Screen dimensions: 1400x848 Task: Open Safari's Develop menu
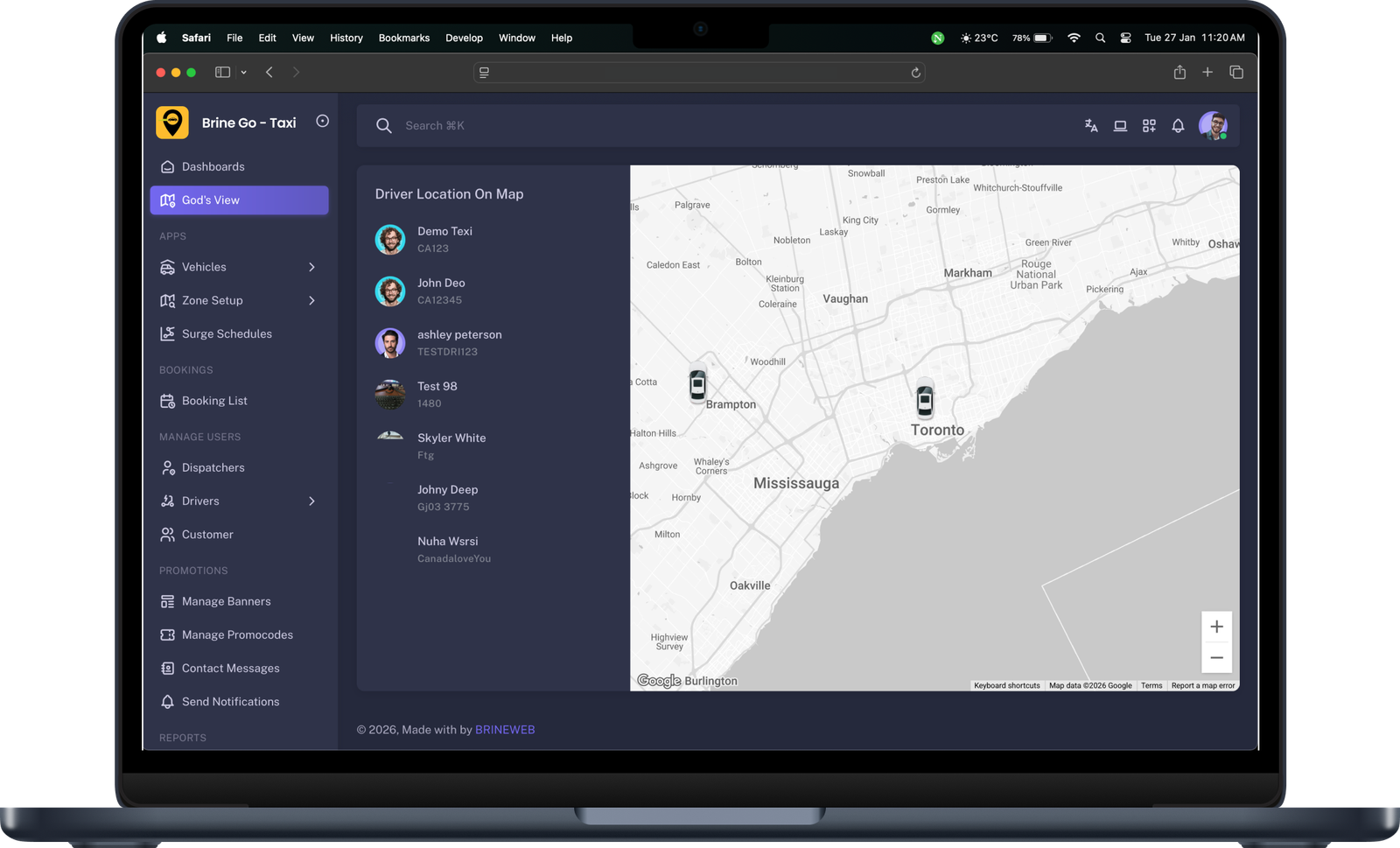(x=464, y=38)
